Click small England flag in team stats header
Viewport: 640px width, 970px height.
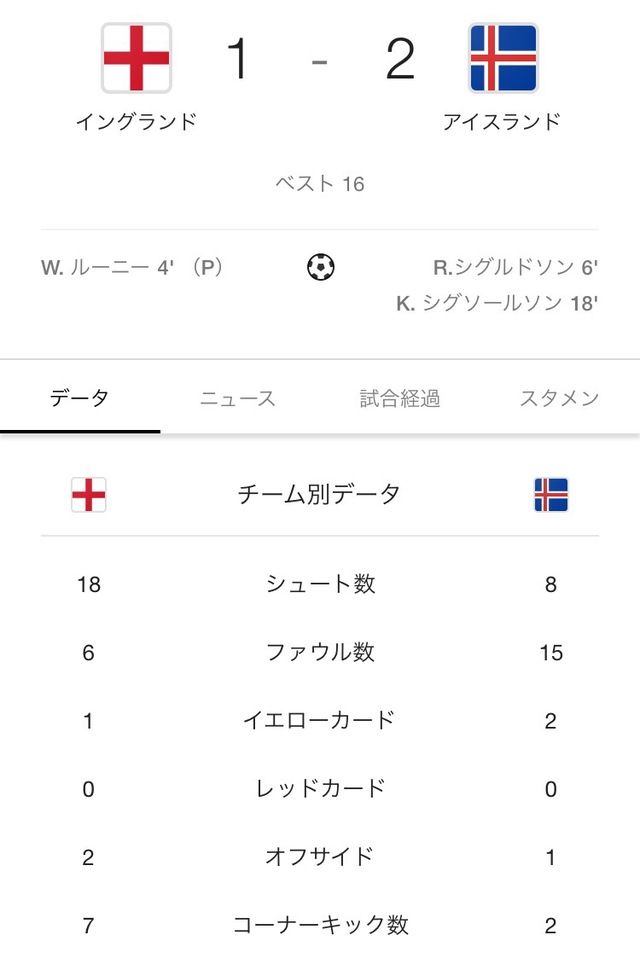(88, 494)
